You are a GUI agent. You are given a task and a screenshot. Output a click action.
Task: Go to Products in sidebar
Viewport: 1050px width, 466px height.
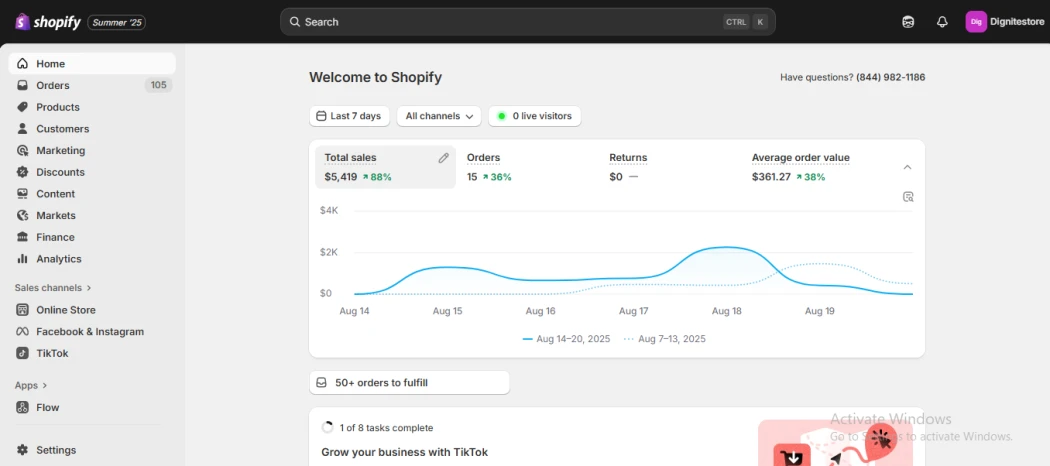pyautogui.click(x=92, y=107)
